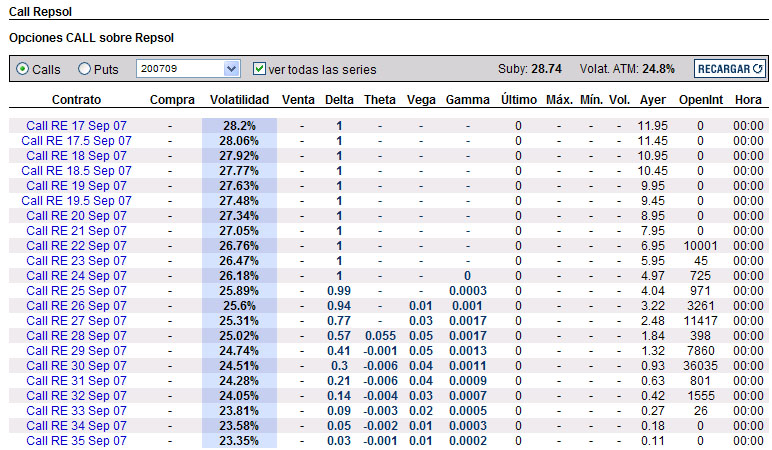772x450 pixels.
Task: Open Call RE 24 Sep 07 contract
Action: pyautogui.click(x=76, y=276)
